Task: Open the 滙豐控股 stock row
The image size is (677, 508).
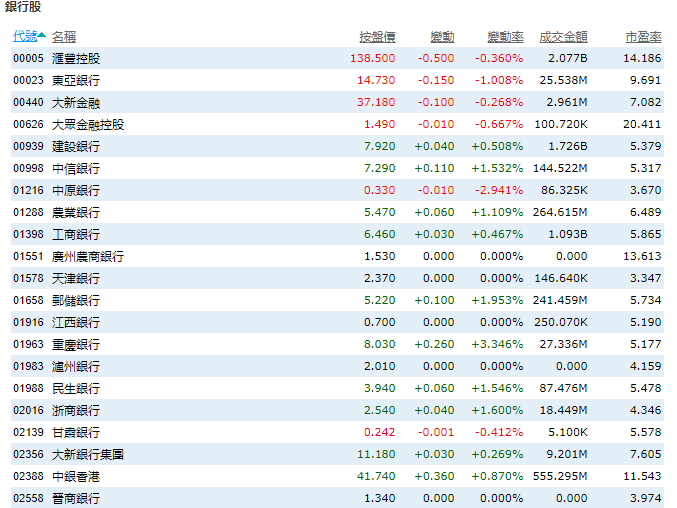Action: [x=76, y=58]
